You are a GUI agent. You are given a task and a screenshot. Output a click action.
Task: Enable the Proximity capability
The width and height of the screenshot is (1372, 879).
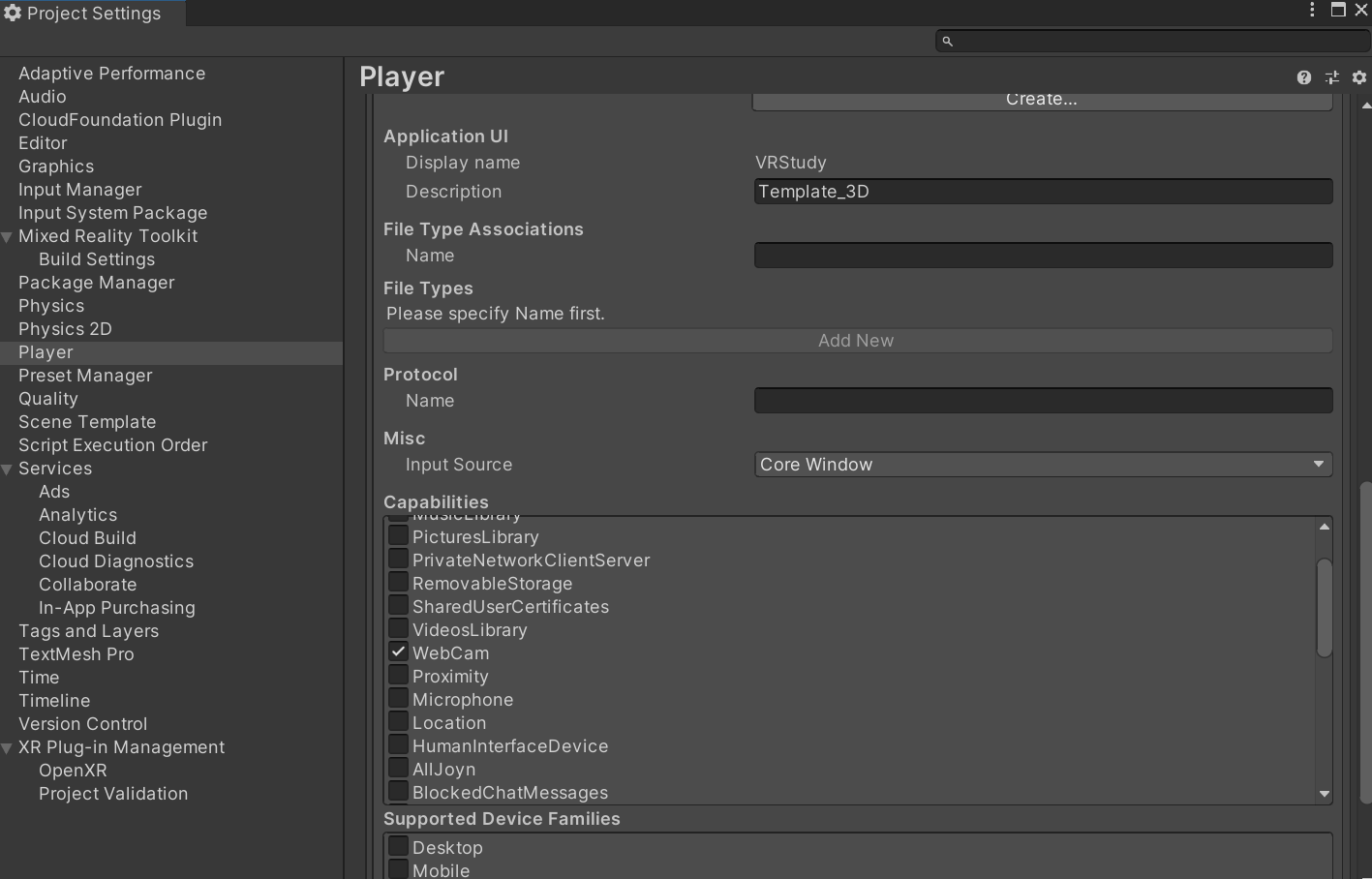398,676
